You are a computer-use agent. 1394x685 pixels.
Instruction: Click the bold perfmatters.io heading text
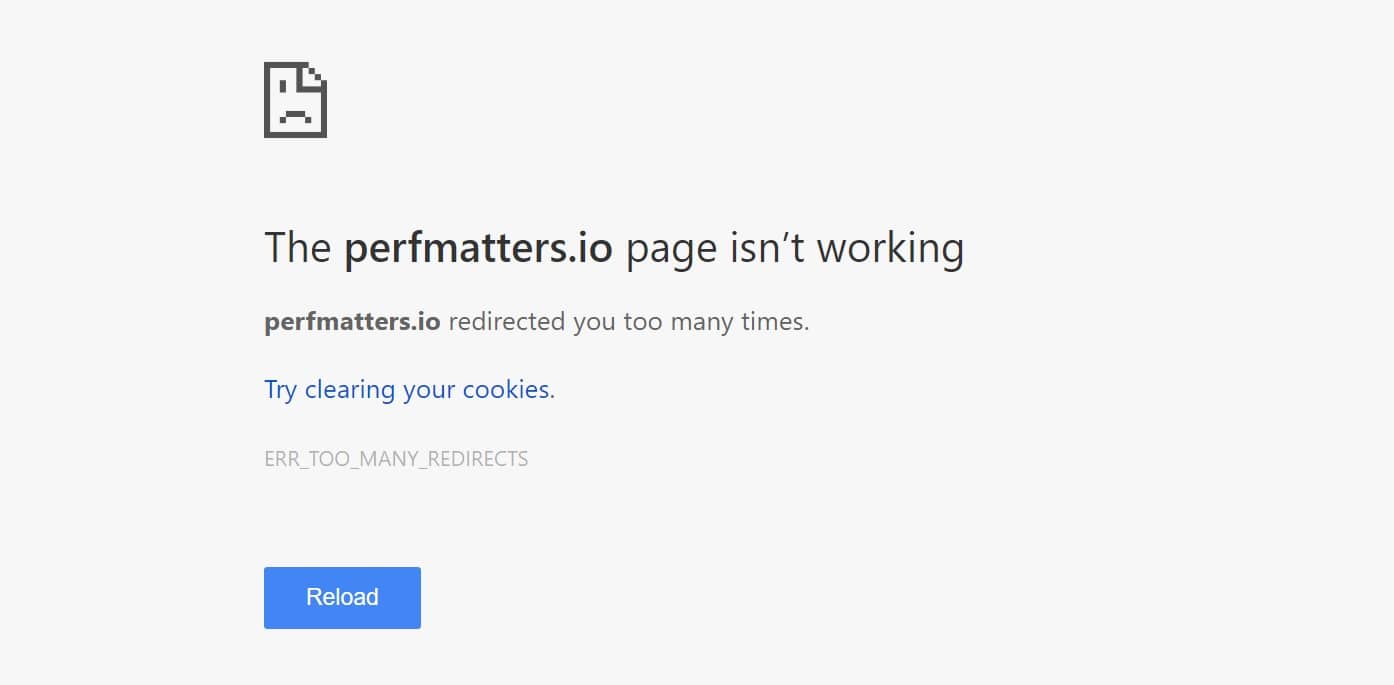[x=478, y=247]
